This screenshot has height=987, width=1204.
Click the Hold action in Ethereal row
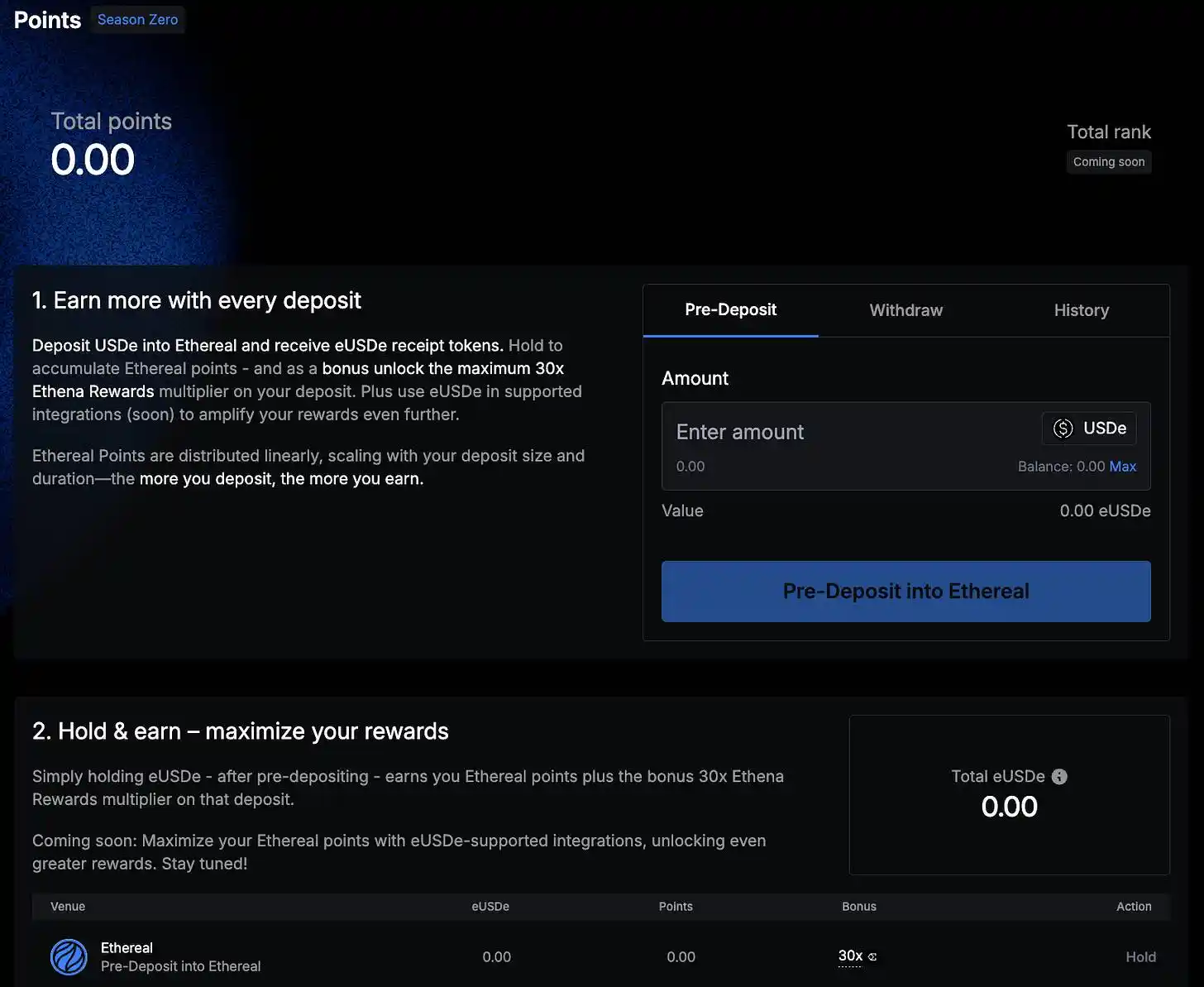click(x=1140, y=957)
